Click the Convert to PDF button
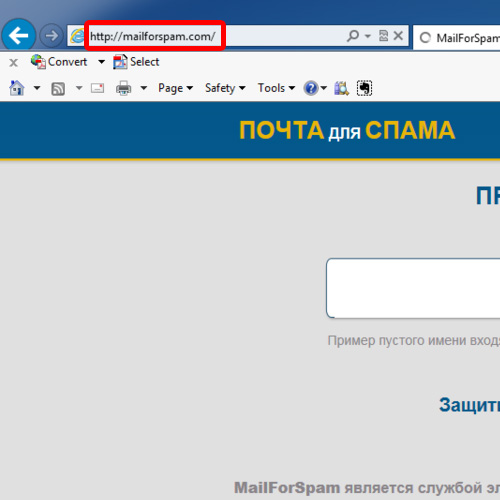 click(x=59, y=62)
